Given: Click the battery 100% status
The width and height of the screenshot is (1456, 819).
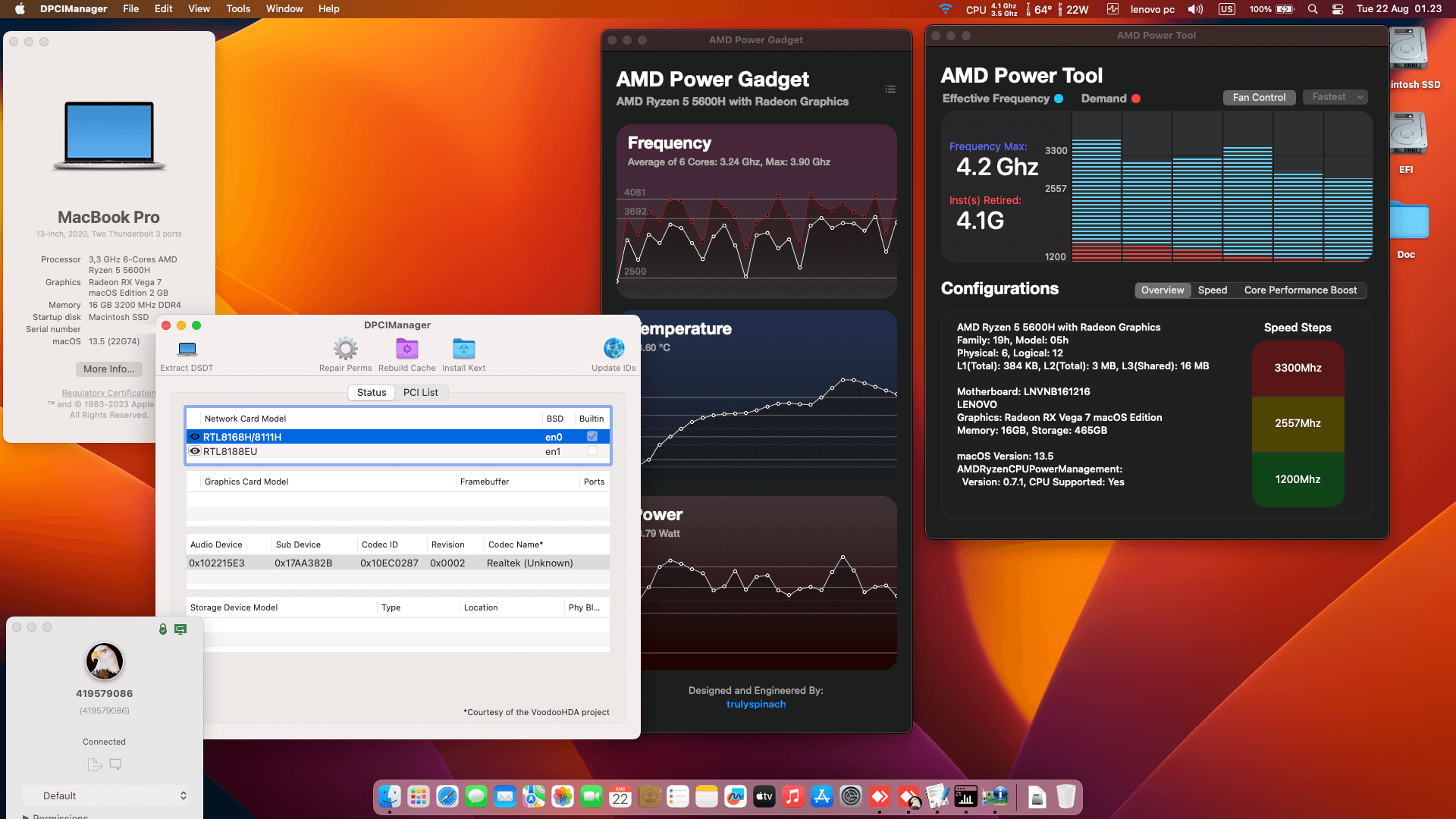Looking at the screenshot, I should [1272, 9].
